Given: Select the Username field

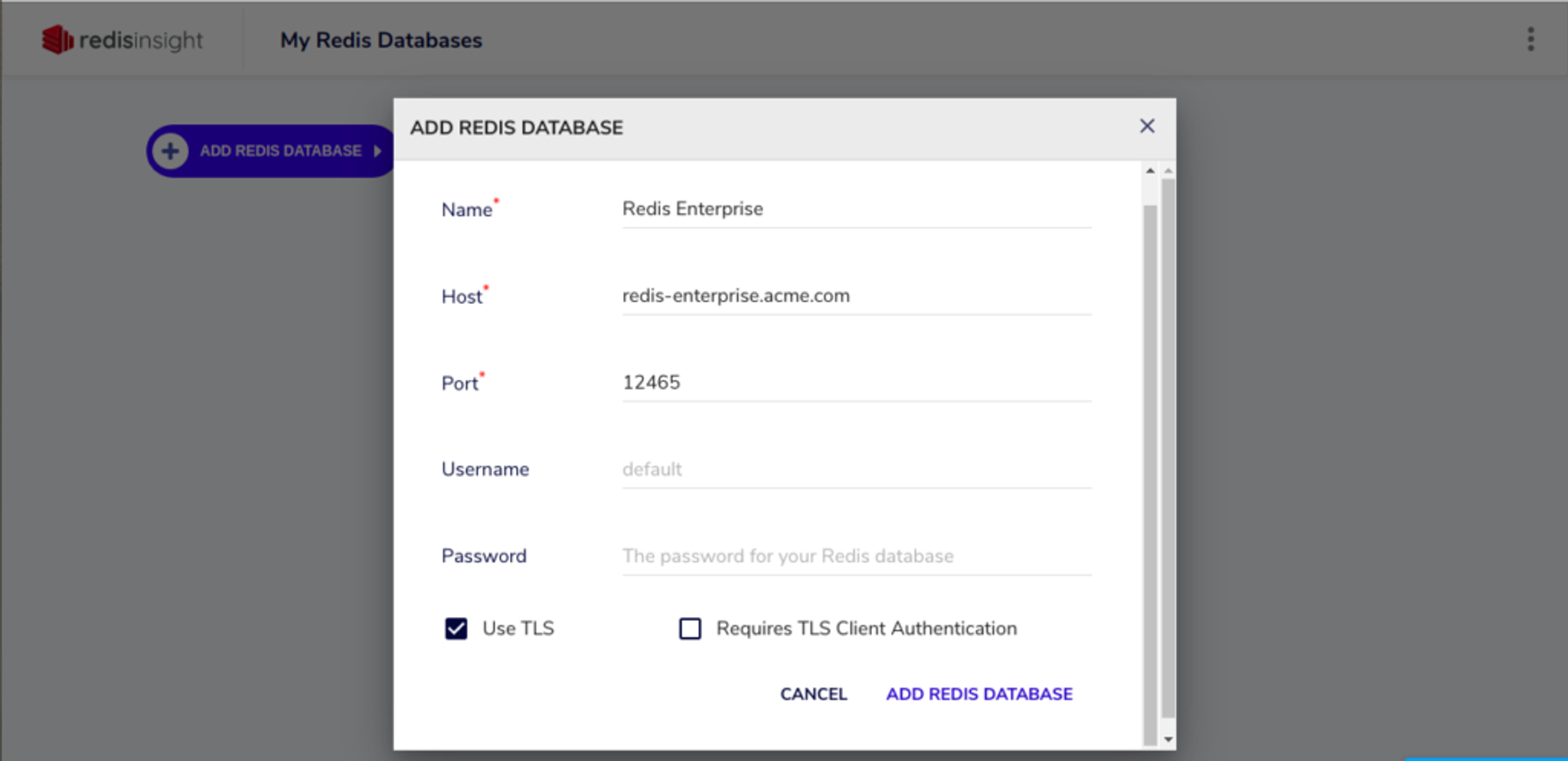Looking at the screenshot, I should click(x=856, y=469).
